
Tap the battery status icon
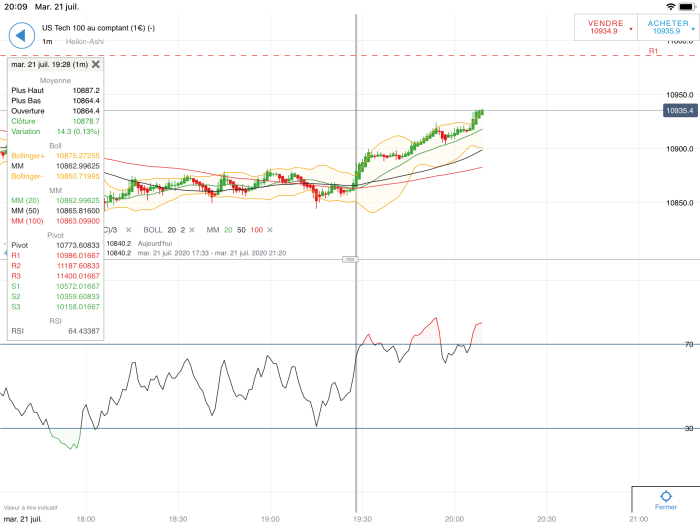pos(687,7)
